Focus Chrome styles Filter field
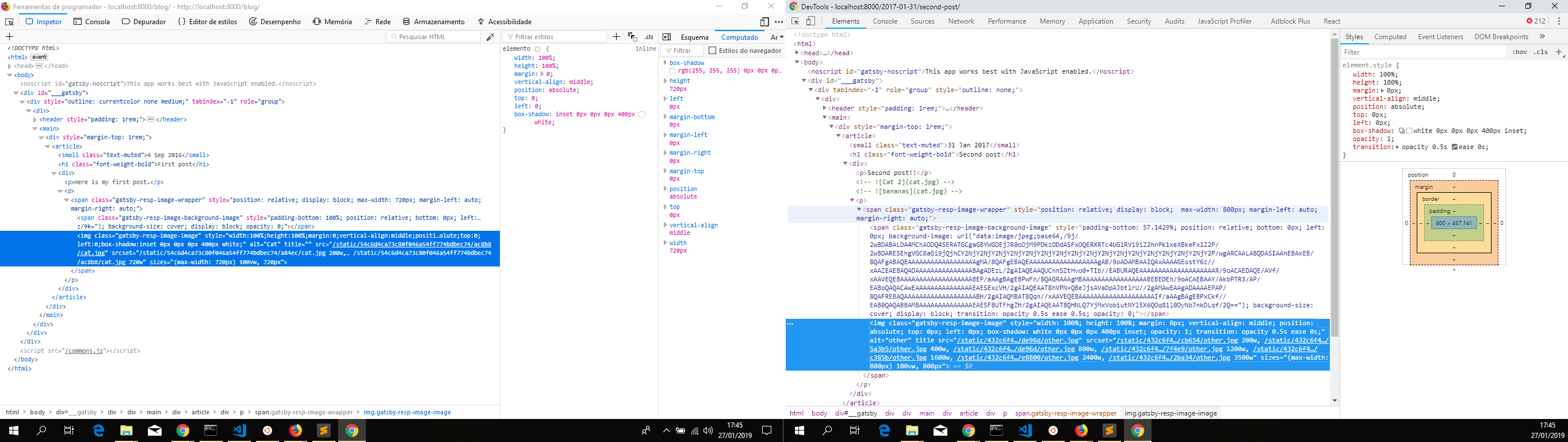The image size is (1568, 442). (x=1423, y=52)
